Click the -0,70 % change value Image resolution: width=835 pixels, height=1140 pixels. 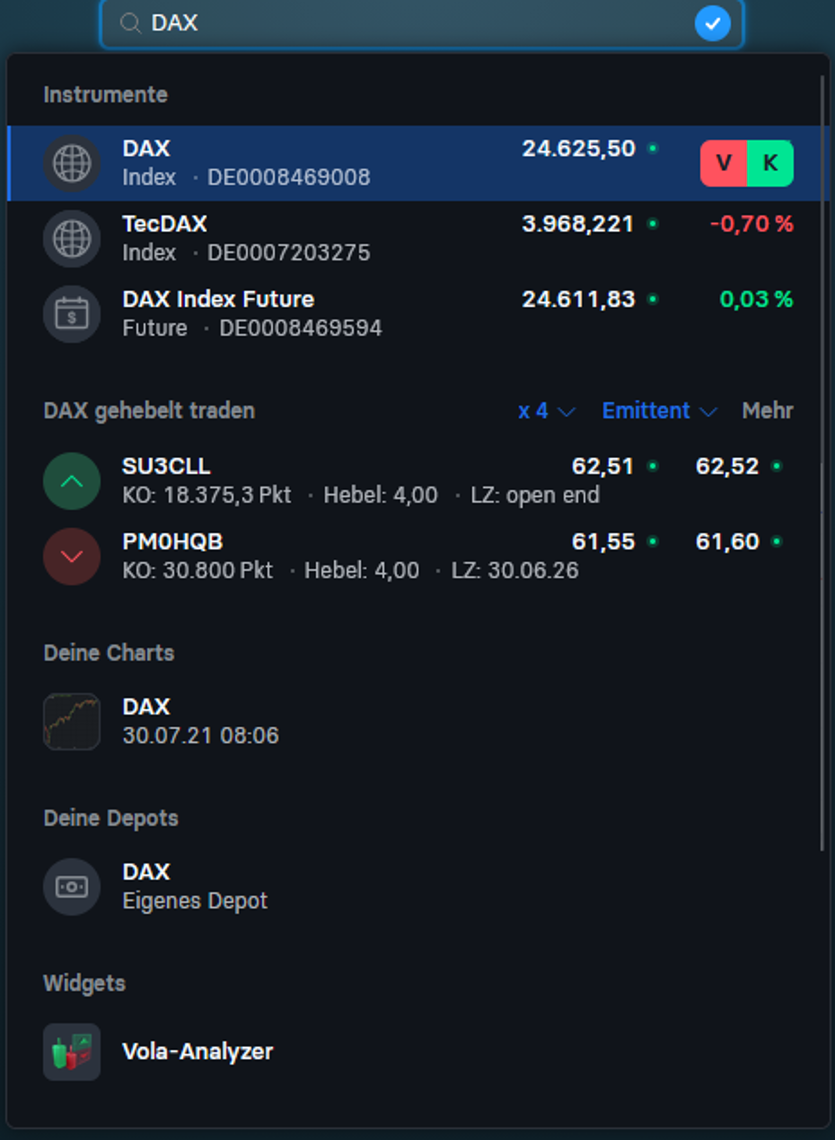[x=751, y=224]
